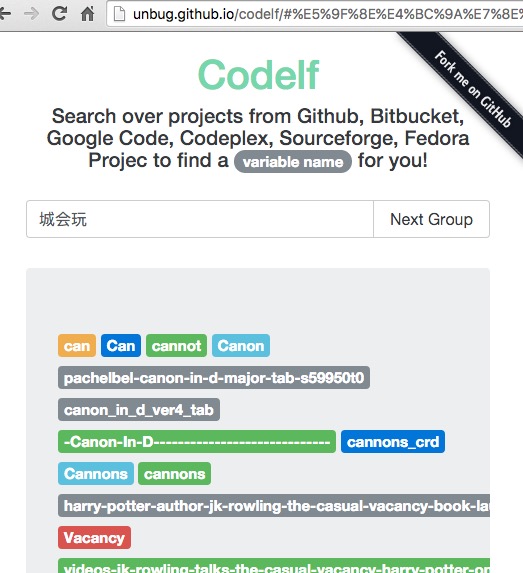
Task: Go to the browser home icon
Action: click(x=87, y=14)
